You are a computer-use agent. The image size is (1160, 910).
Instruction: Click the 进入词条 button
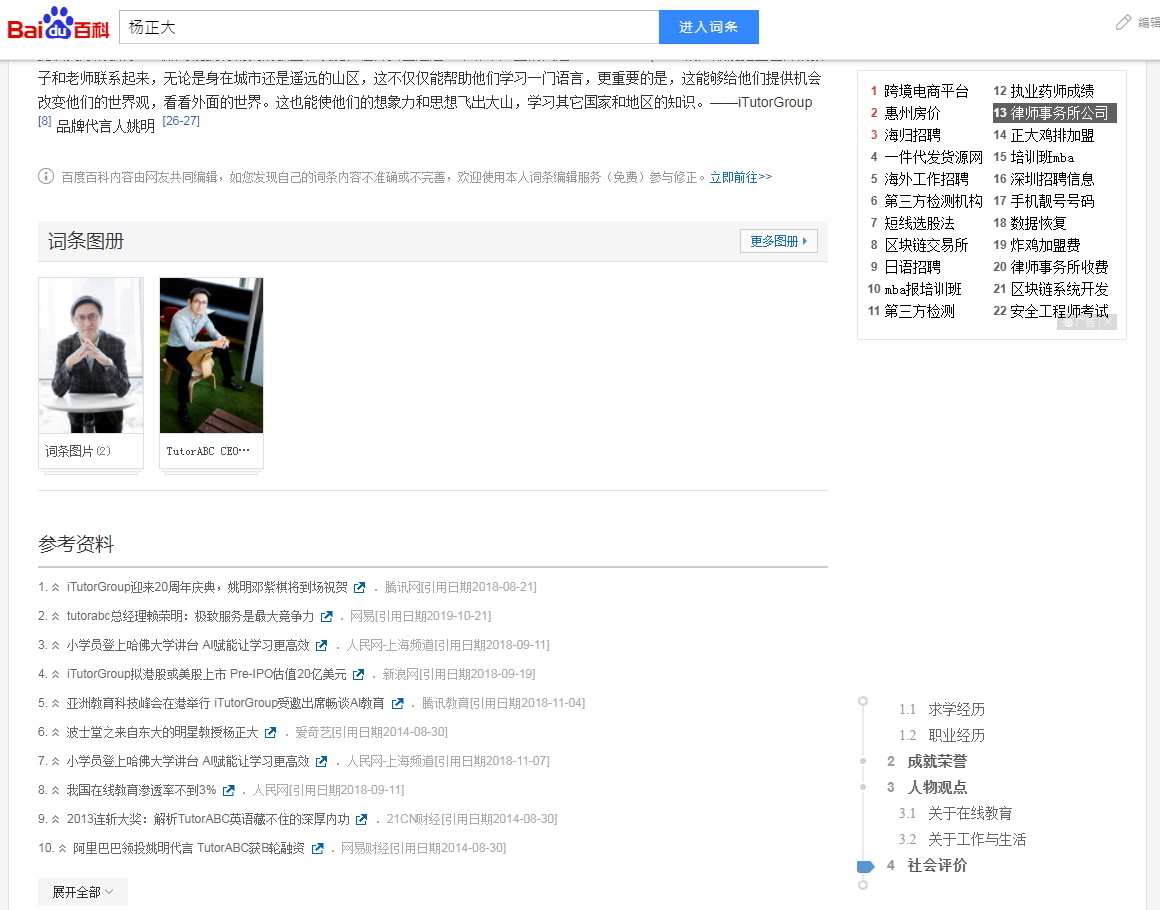pos(709,27)
